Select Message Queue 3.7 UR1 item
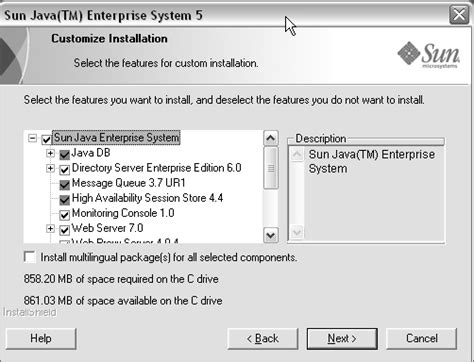Screen dimensions: 474x362 128,183
